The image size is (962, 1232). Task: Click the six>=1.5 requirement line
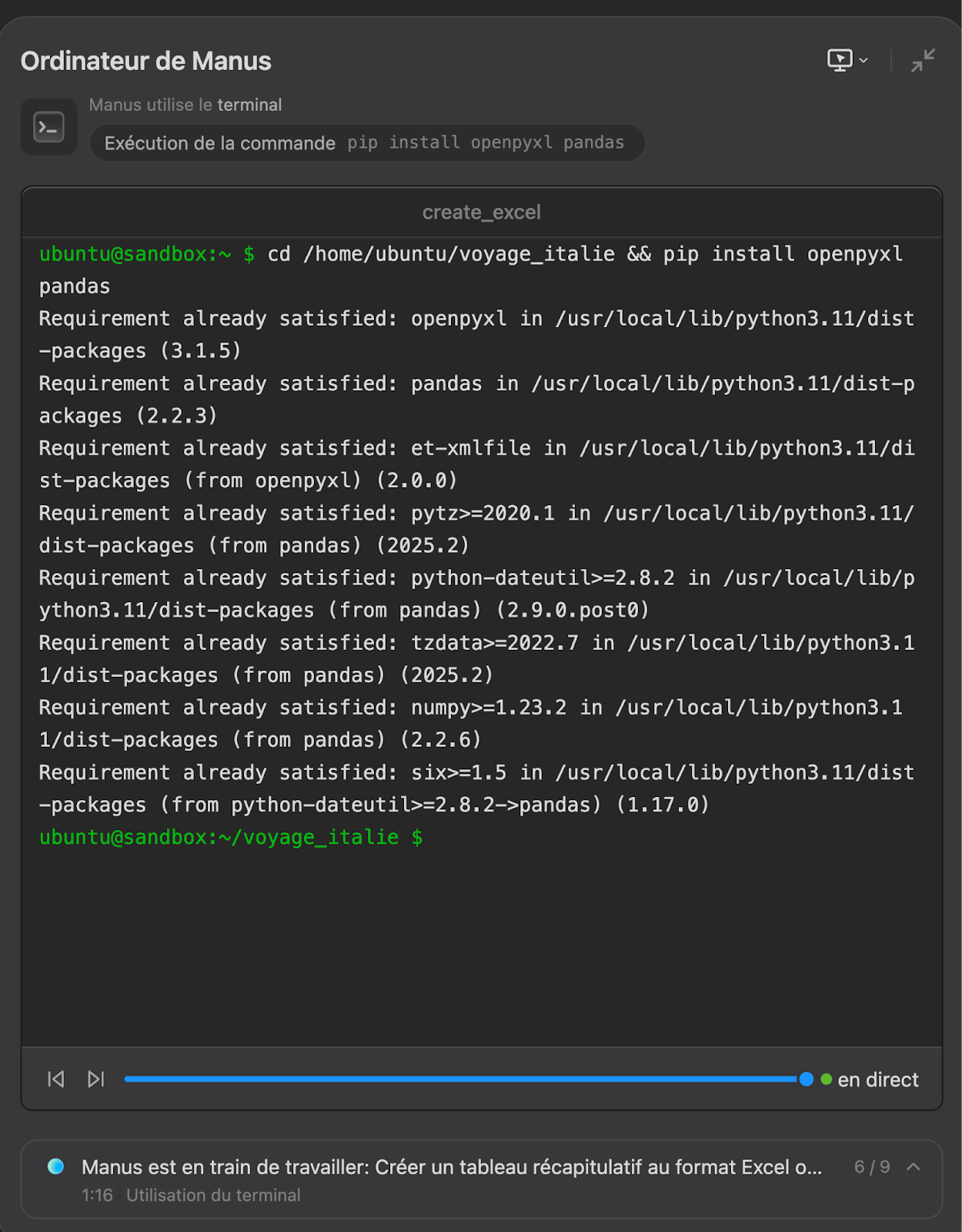(x=477, y=788)
